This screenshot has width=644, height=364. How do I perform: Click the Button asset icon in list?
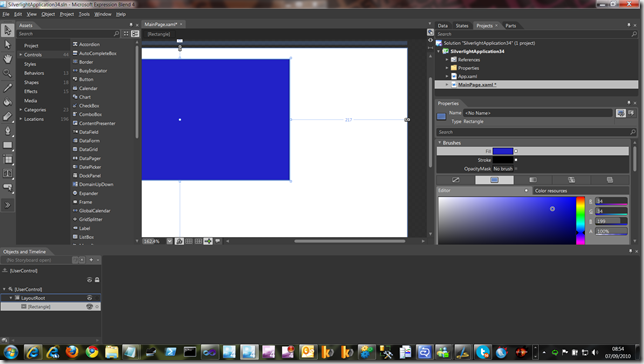coord(75,79)
